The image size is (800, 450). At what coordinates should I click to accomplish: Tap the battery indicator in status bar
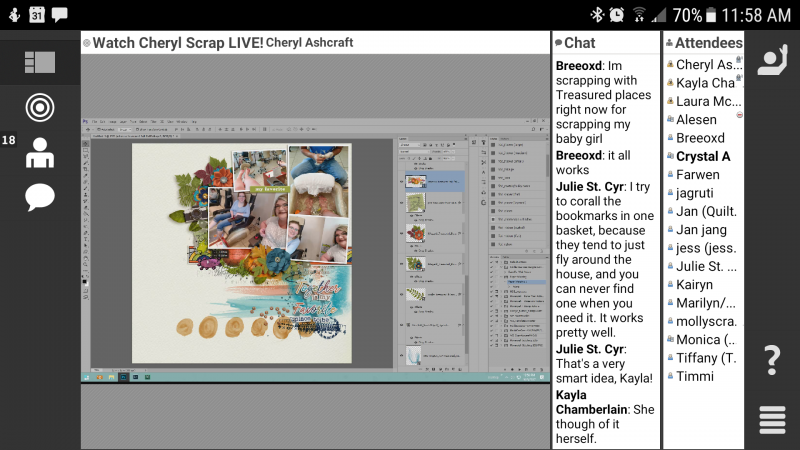click(710, 15)
